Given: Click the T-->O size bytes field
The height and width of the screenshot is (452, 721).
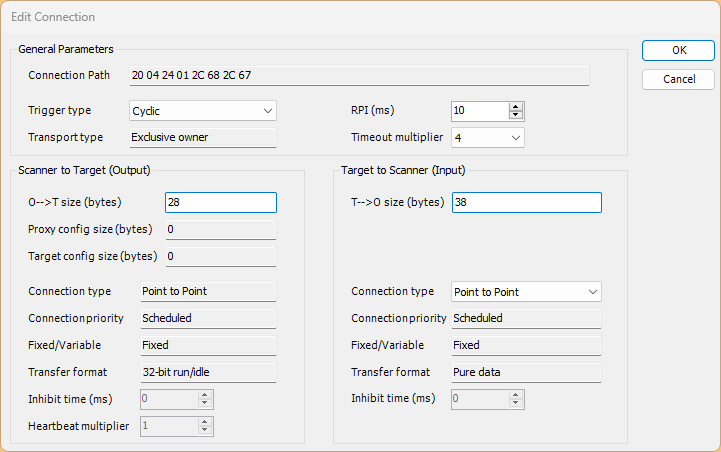Looking at the screenshot, I should point(526,202).
